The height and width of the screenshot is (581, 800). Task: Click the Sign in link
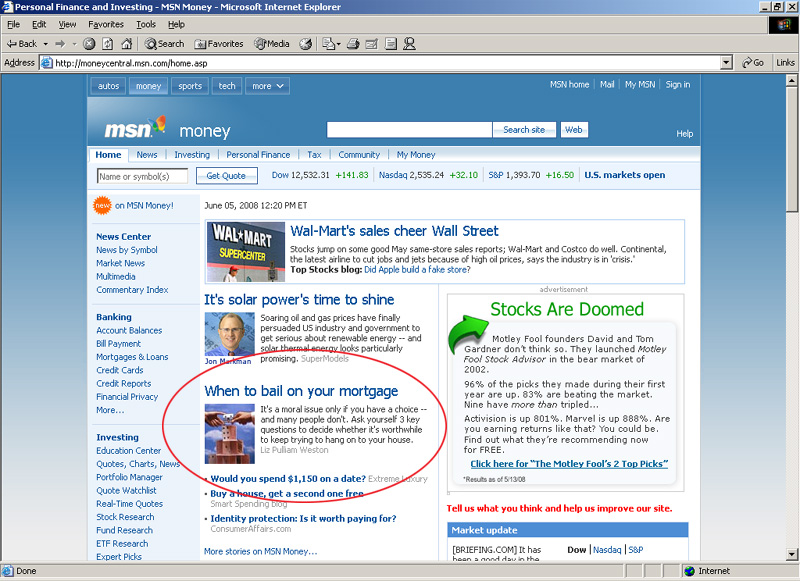click(678, 85)
